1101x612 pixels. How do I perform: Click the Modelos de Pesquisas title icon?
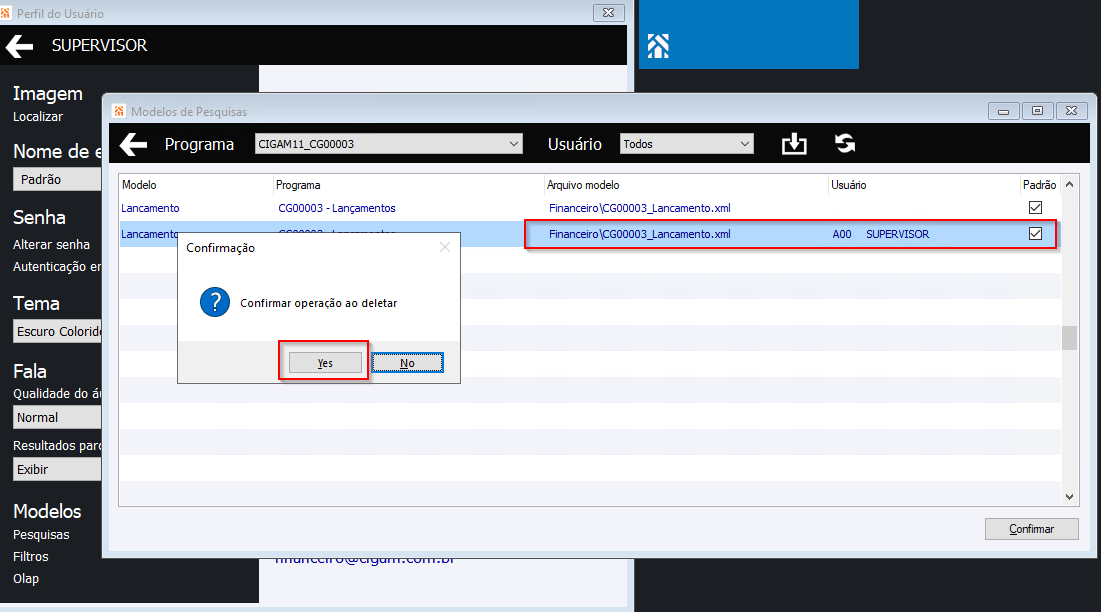[x=119, y=111]
